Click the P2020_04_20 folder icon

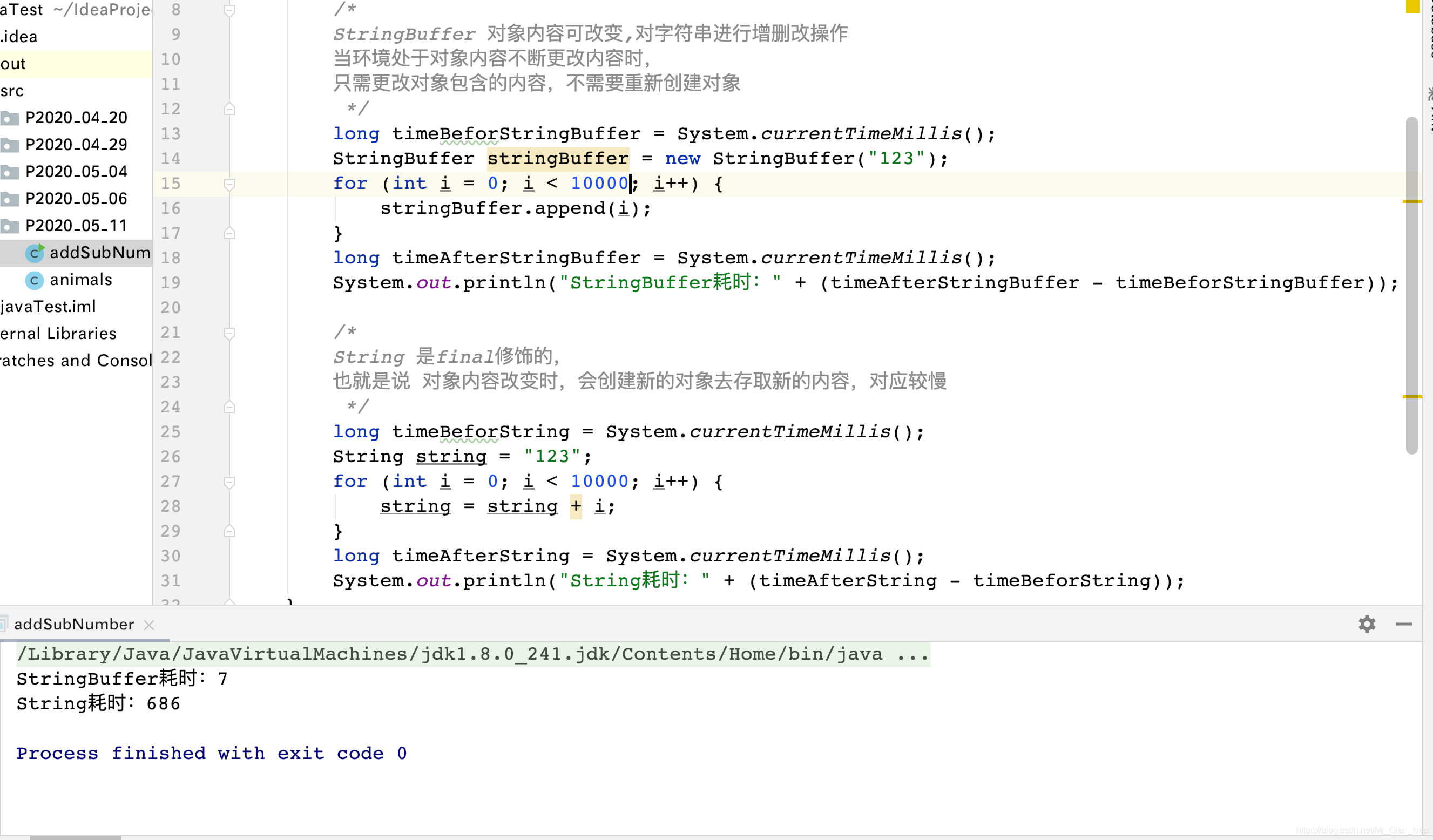pos(10,118)
